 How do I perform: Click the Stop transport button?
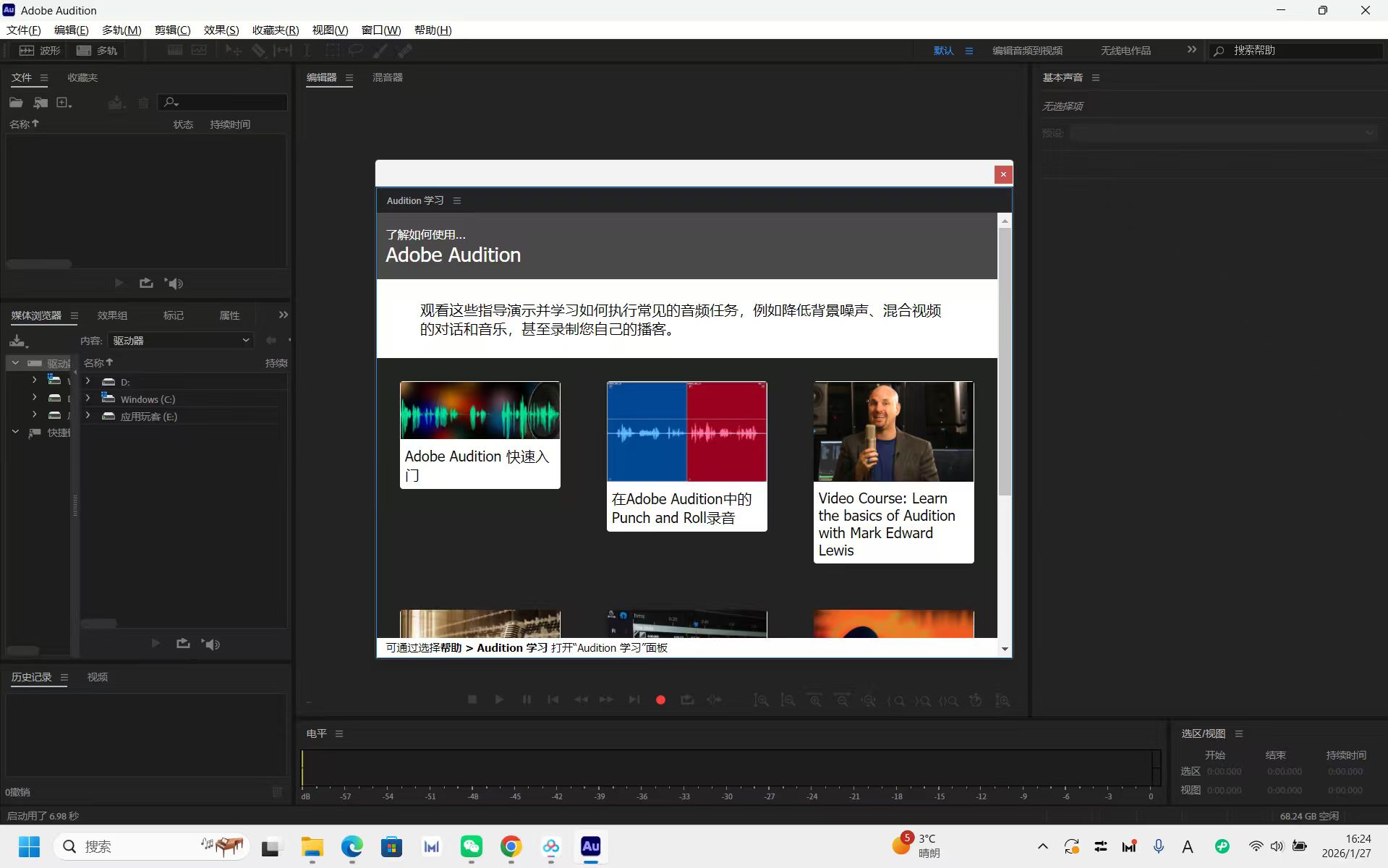[472, 699]
